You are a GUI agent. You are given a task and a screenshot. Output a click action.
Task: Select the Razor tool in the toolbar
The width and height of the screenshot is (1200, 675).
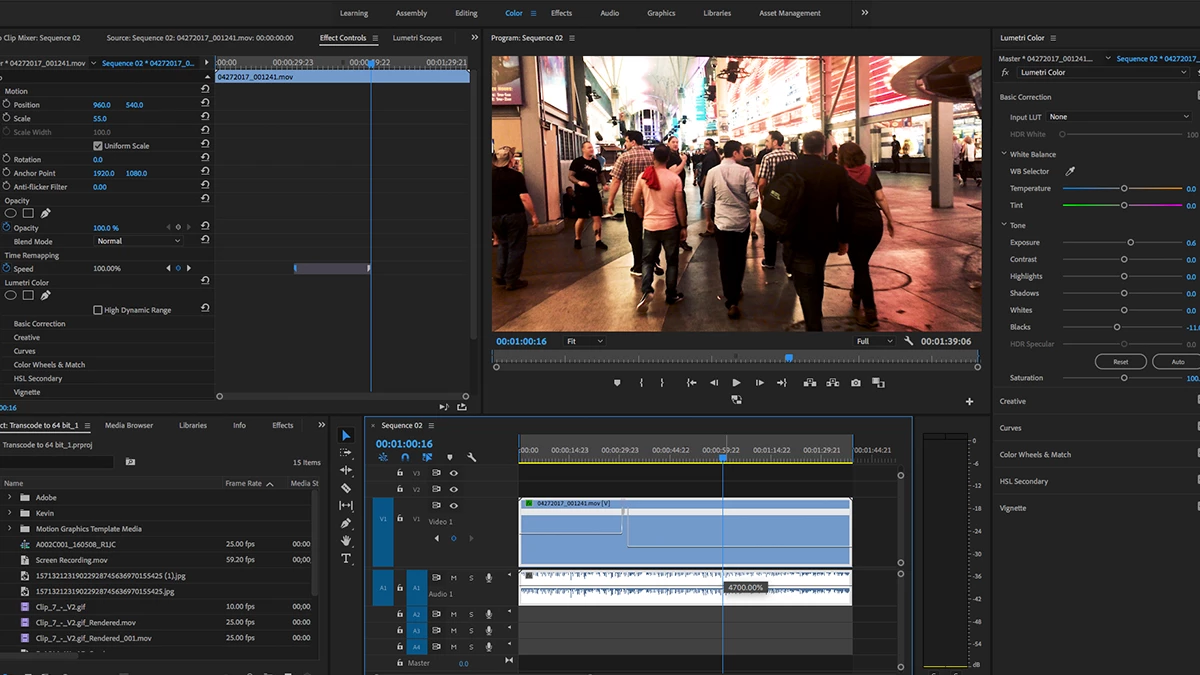pyautogui.click(x=346, y=488)
